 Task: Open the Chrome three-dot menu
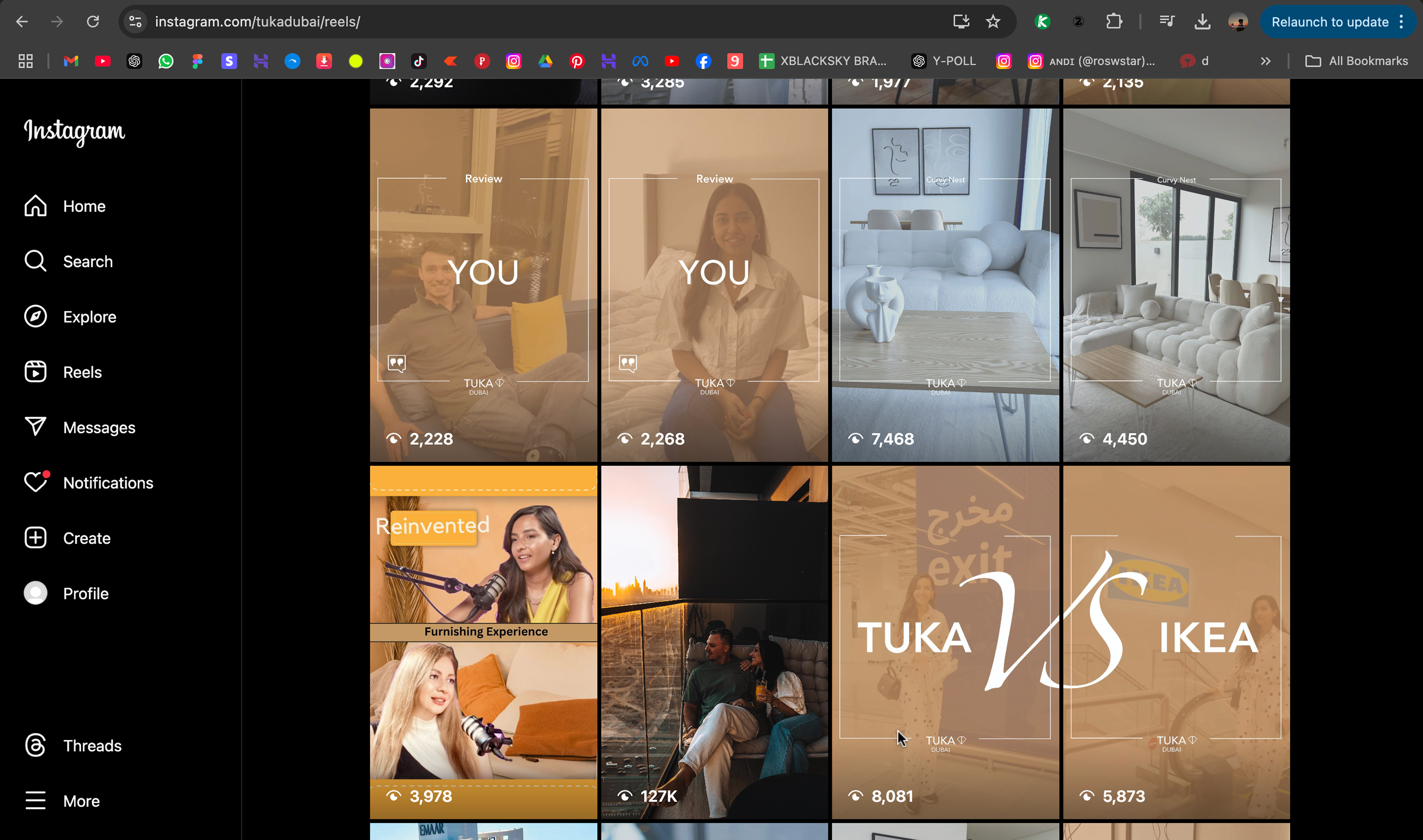[1402, 22]
